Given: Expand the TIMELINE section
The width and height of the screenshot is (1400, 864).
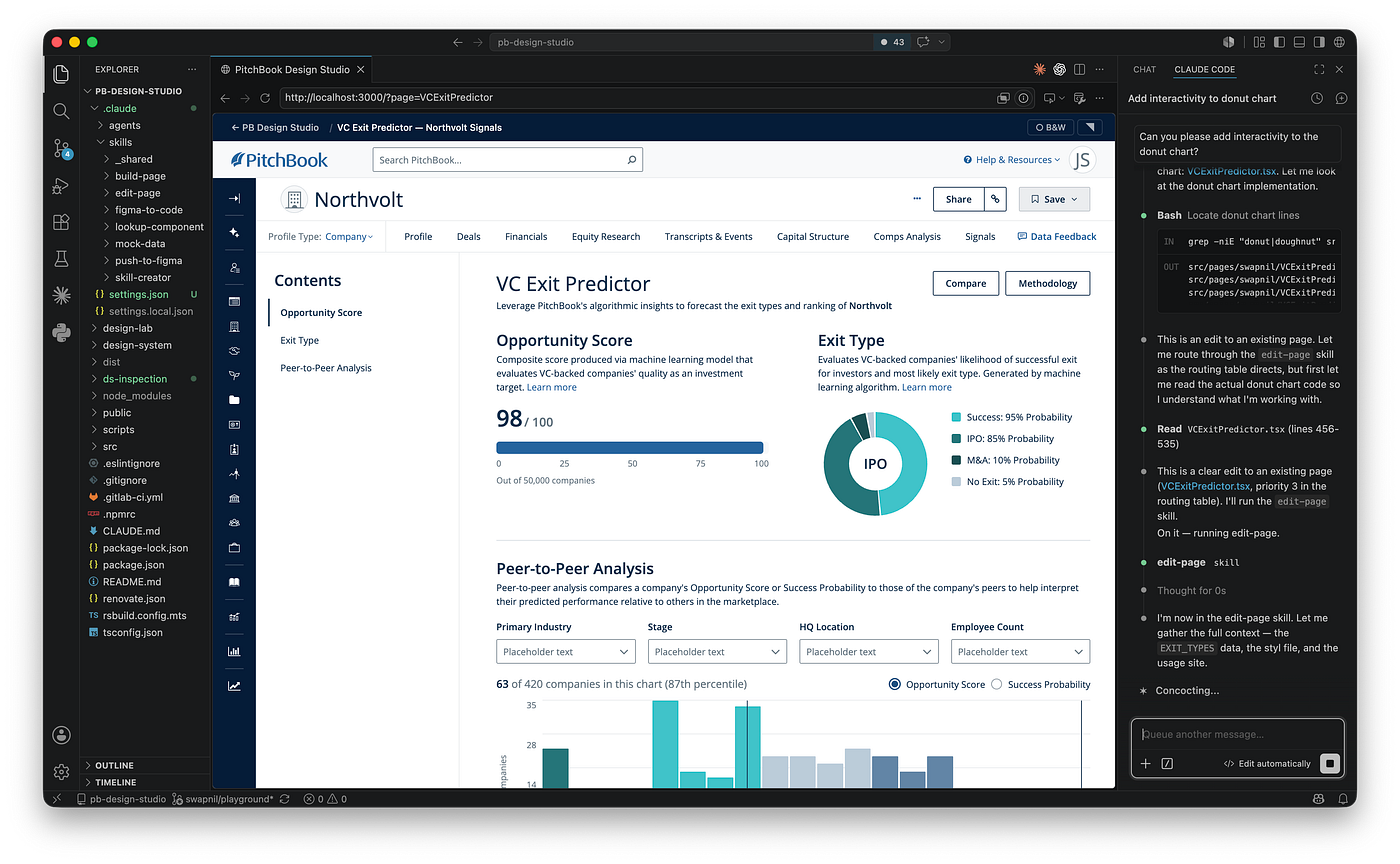Looking at the screenshot, I should [x=115, y=782].
